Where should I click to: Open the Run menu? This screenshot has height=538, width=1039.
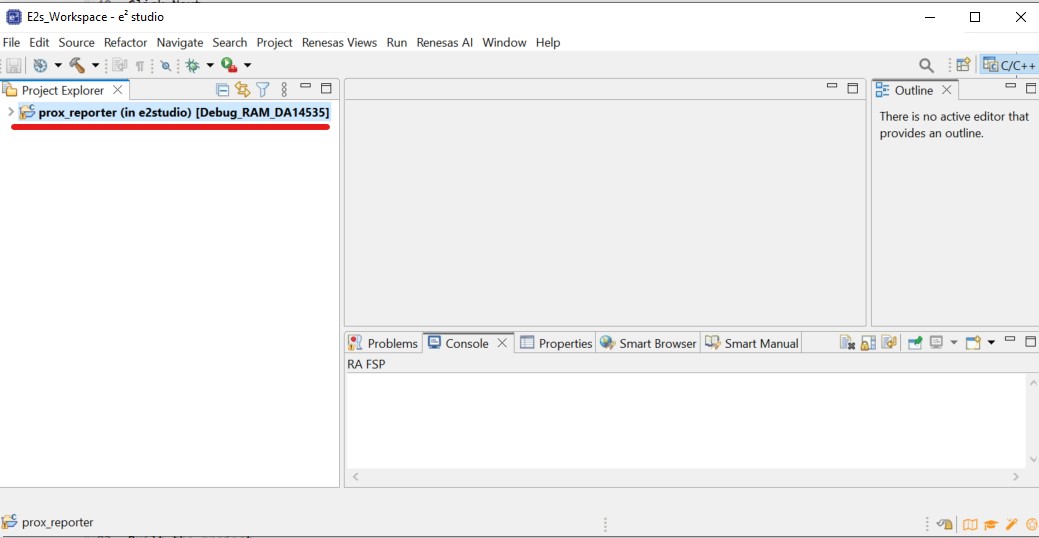click(396, 42)
